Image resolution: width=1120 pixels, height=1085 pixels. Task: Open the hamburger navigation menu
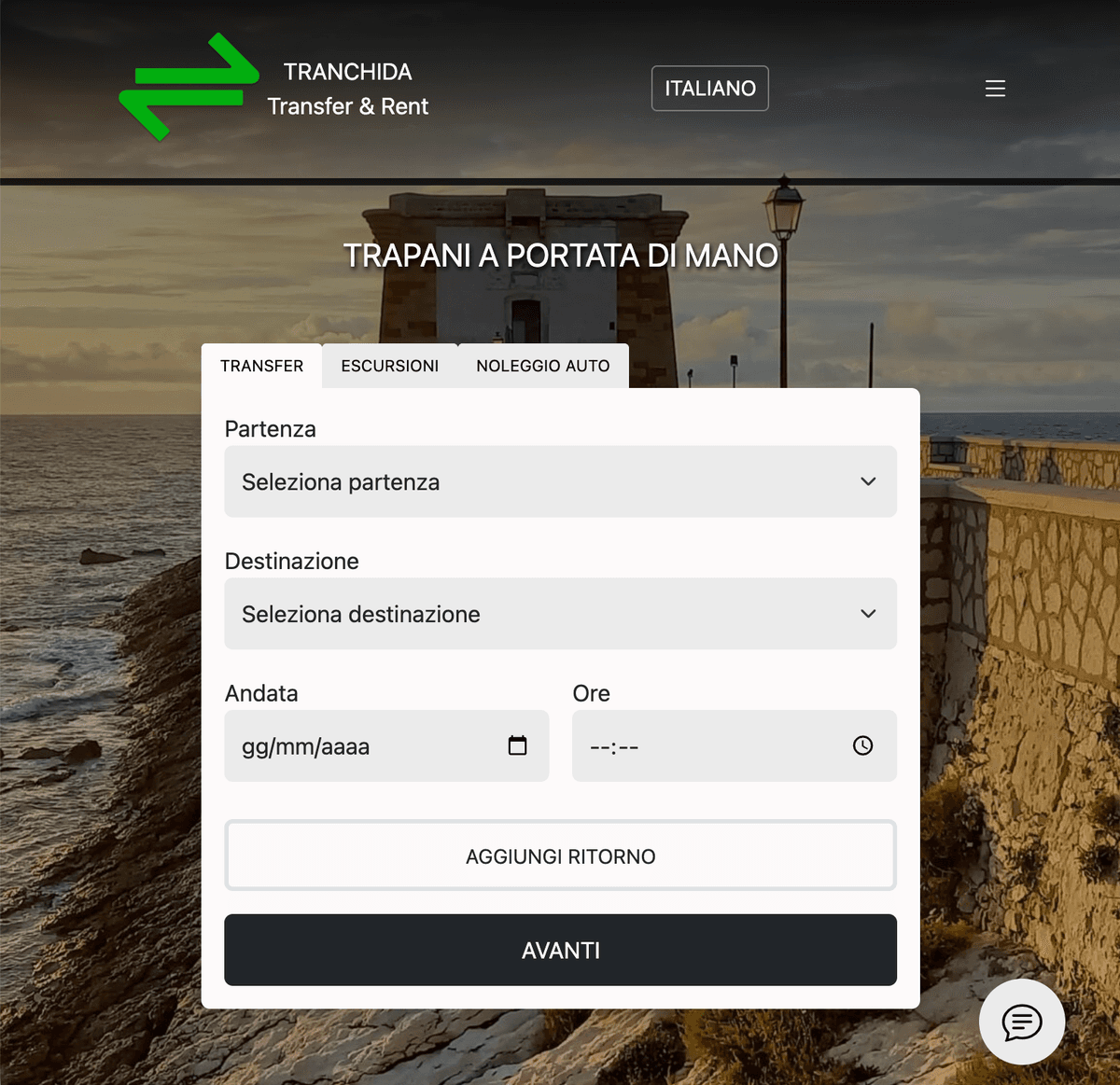point(995,88)
